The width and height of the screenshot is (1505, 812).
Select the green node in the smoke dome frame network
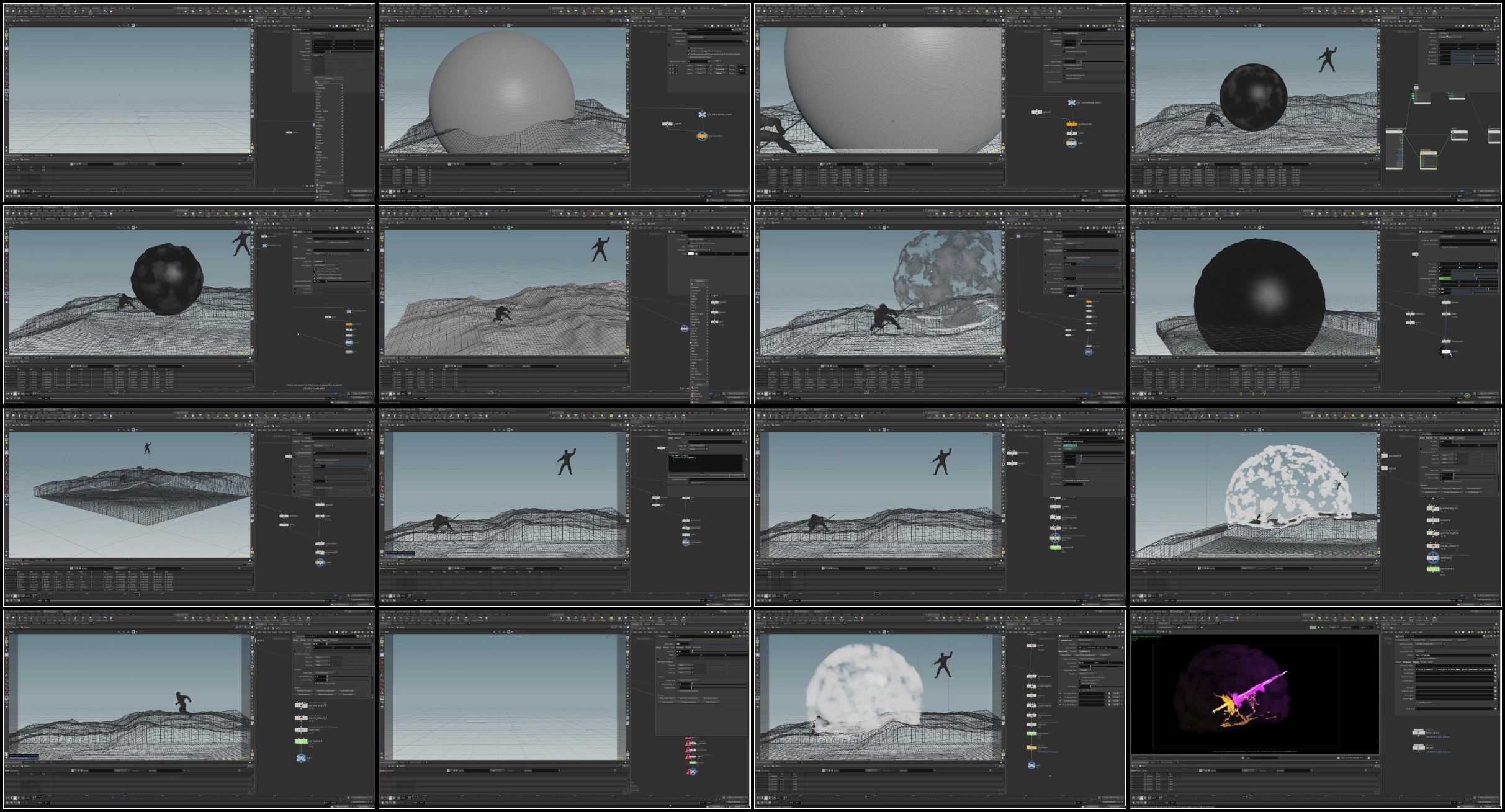pyautogui.click(x=1031, y=733)
